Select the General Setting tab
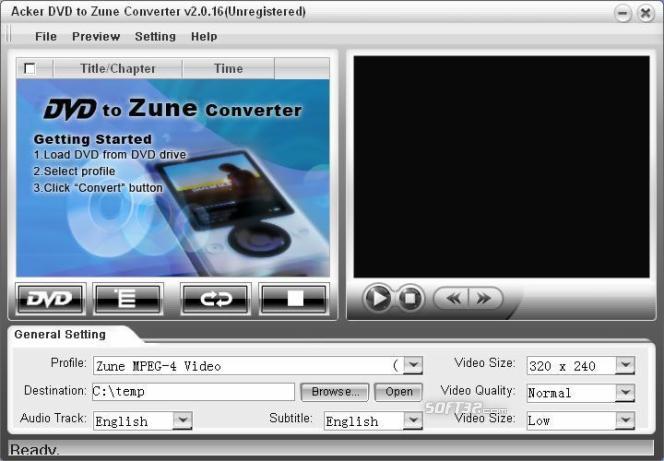Image resolution: width=664 pixels, height=461 pixels. coord(60,334)
